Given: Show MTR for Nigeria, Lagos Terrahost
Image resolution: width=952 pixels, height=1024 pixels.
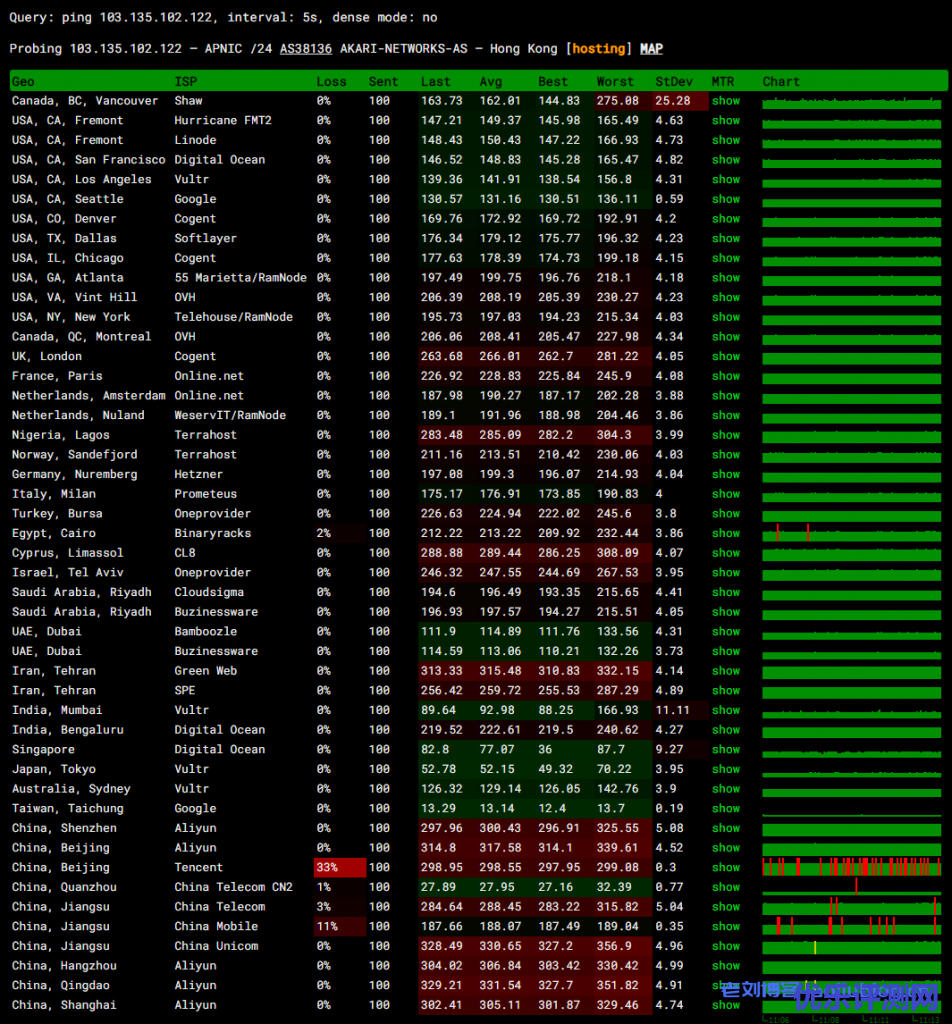Looking at the screenshot, I should pos(725,435).
